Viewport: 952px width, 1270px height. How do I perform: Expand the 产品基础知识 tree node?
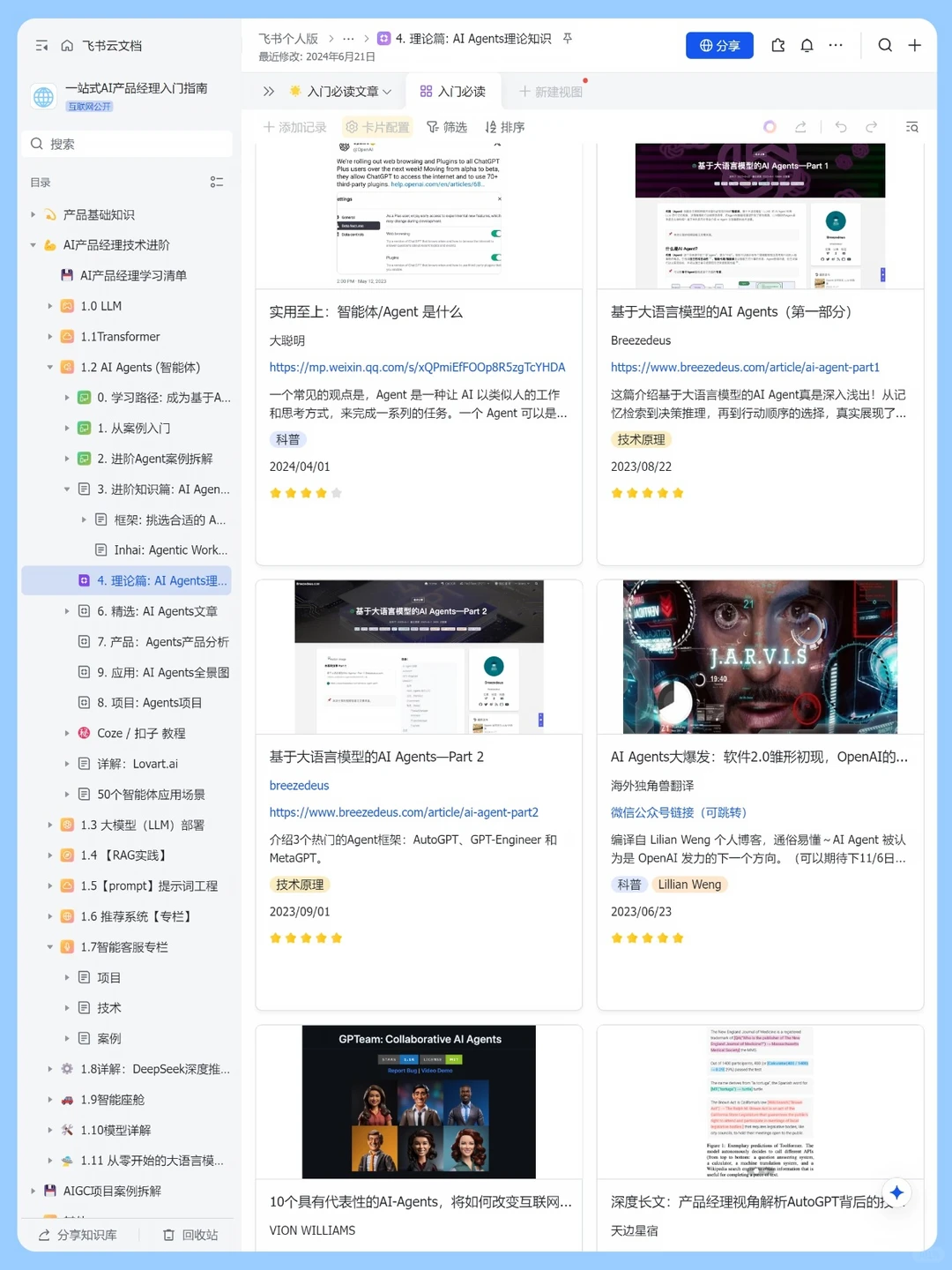tap(33, 214)
